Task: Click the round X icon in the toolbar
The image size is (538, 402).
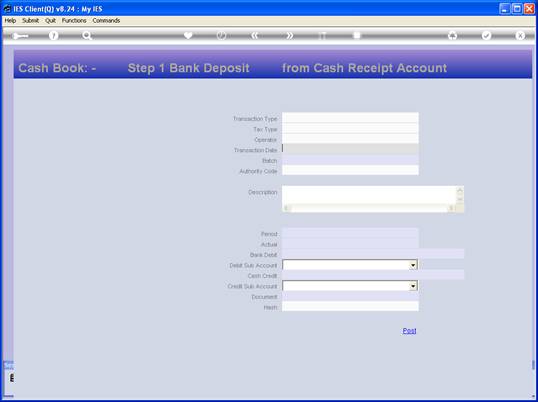Action: (x=520, y=35)
